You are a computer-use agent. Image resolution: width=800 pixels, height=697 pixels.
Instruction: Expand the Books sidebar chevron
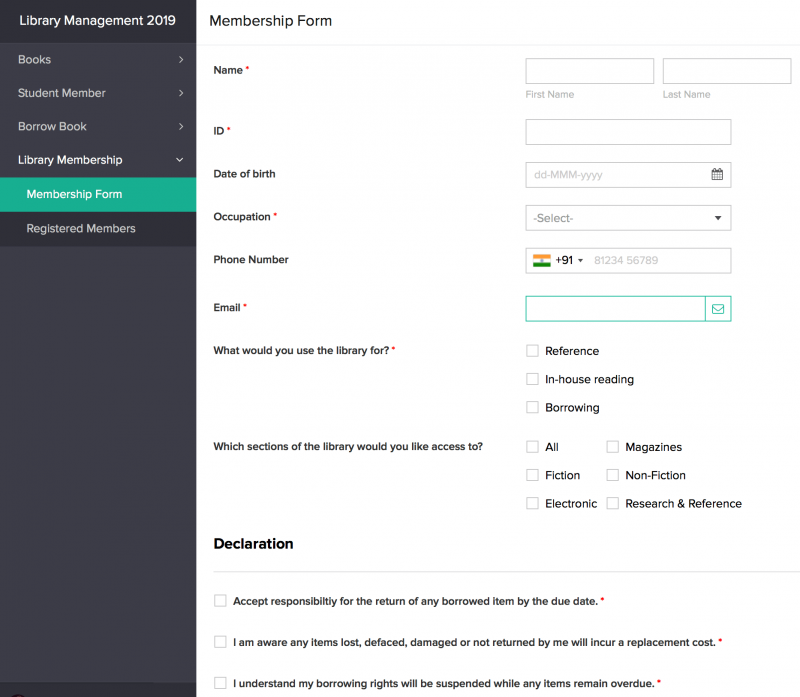(x=181, y=60)
